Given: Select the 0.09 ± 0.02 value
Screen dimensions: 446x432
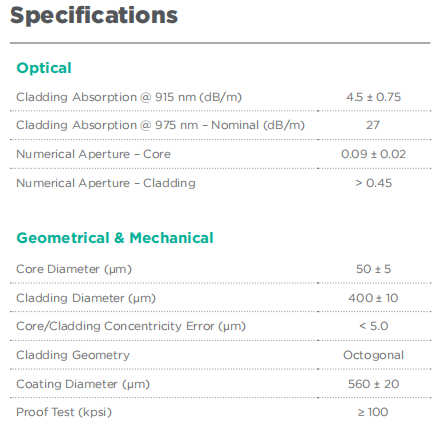Looking at the screenshot, I should [373, 154].
